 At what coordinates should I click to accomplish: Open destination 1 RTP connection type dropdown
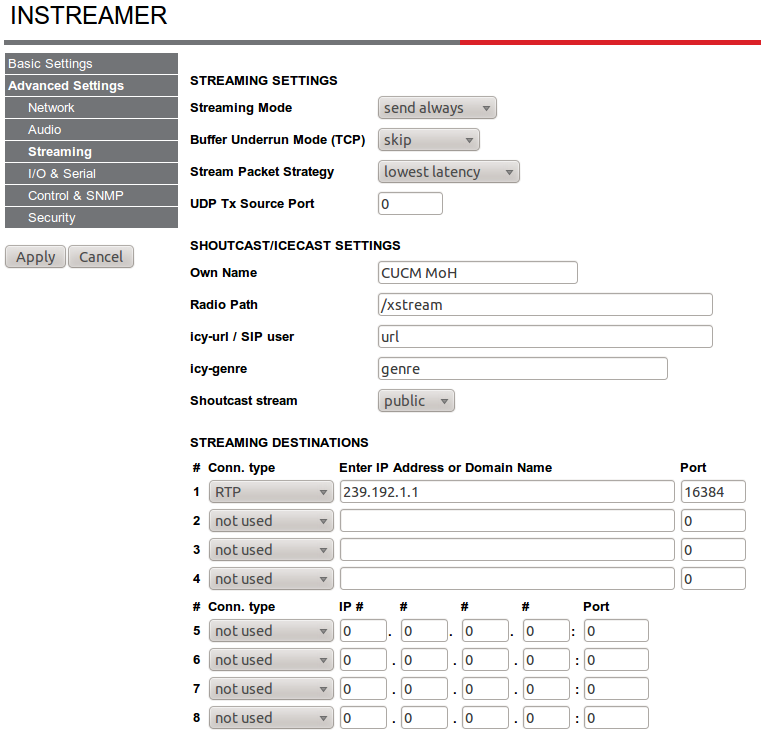(x=270, y=492)
